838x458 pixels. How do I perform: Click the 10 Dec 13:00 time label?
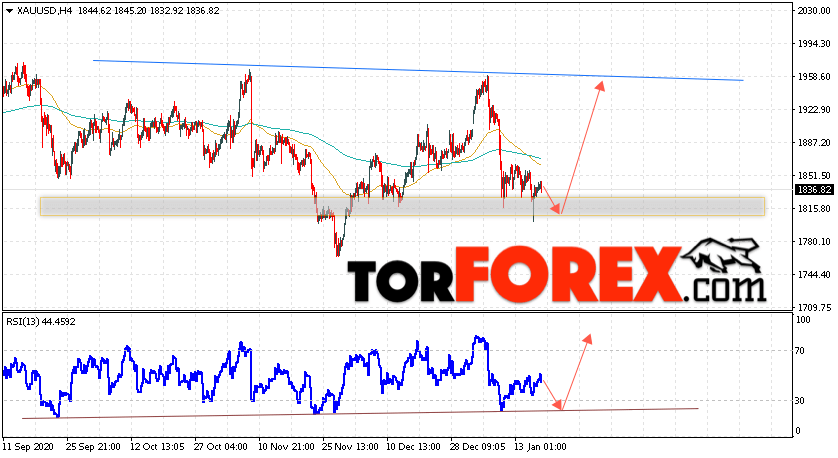pyautogui.click(x=413, y=447)
